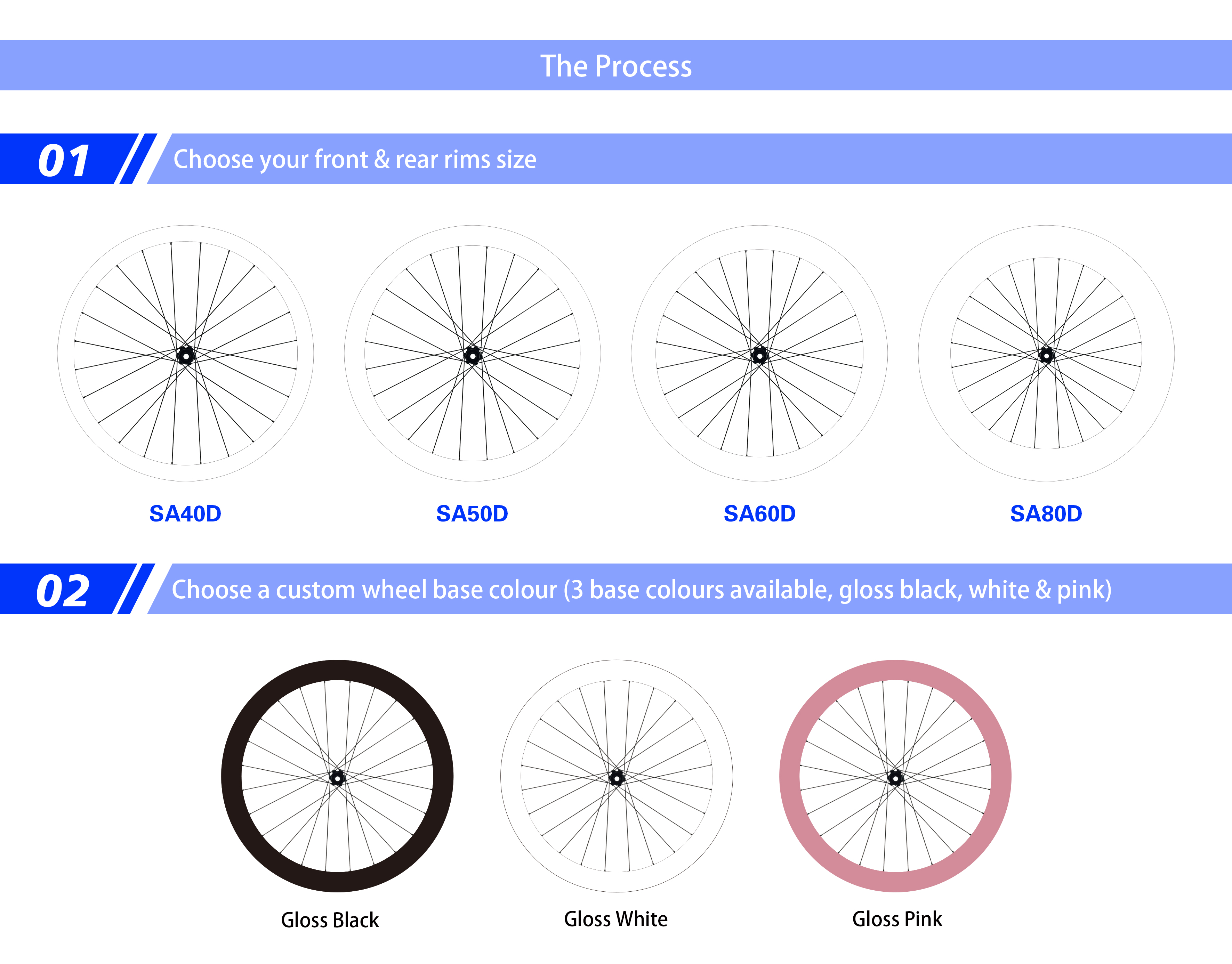Choose the Gloss Pink wheel
The image size is (1232, 964).
click(x=895, y=776)
